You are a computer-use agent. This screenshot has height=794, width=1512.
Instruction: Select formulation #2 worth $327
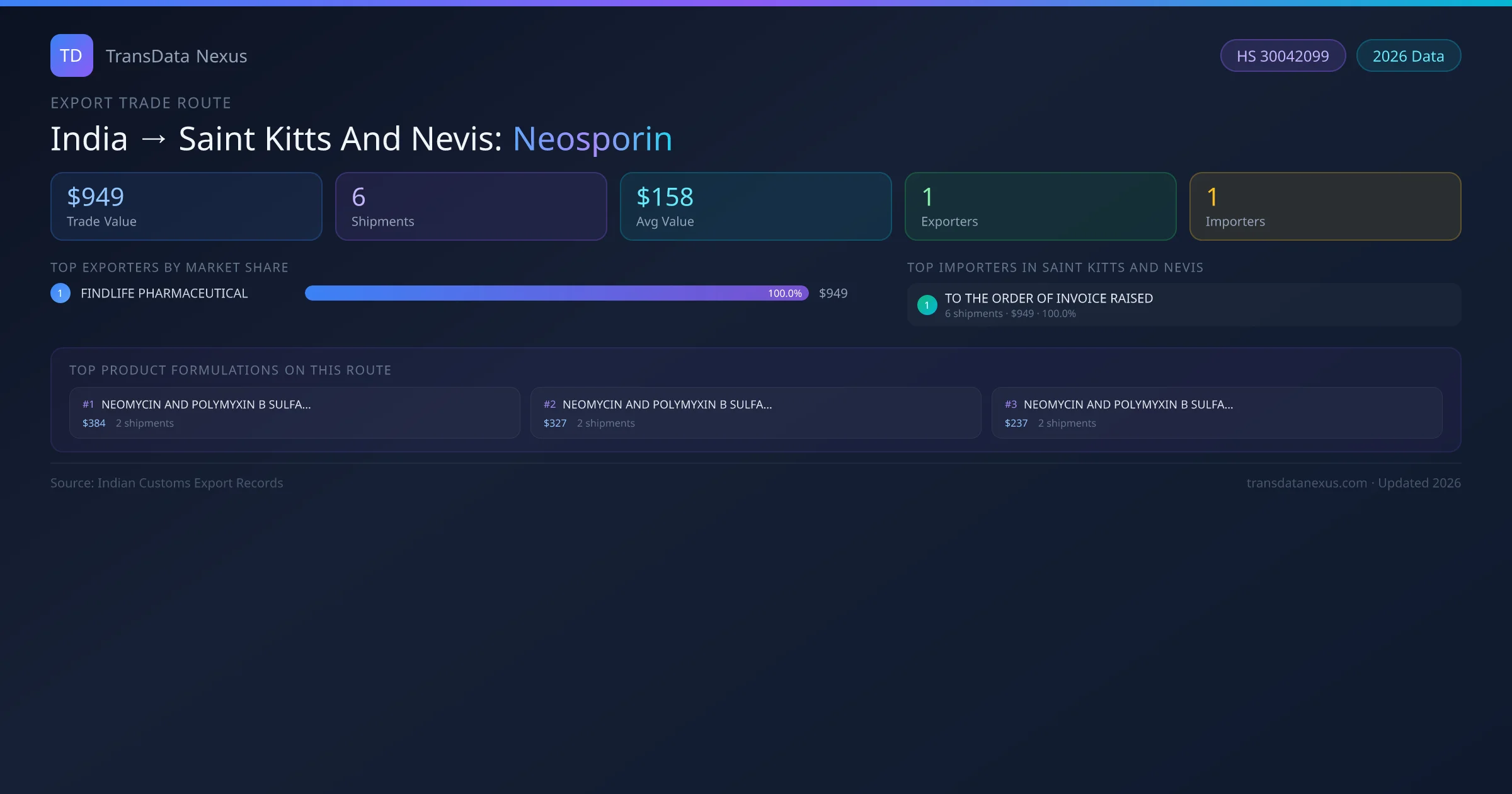755,413
